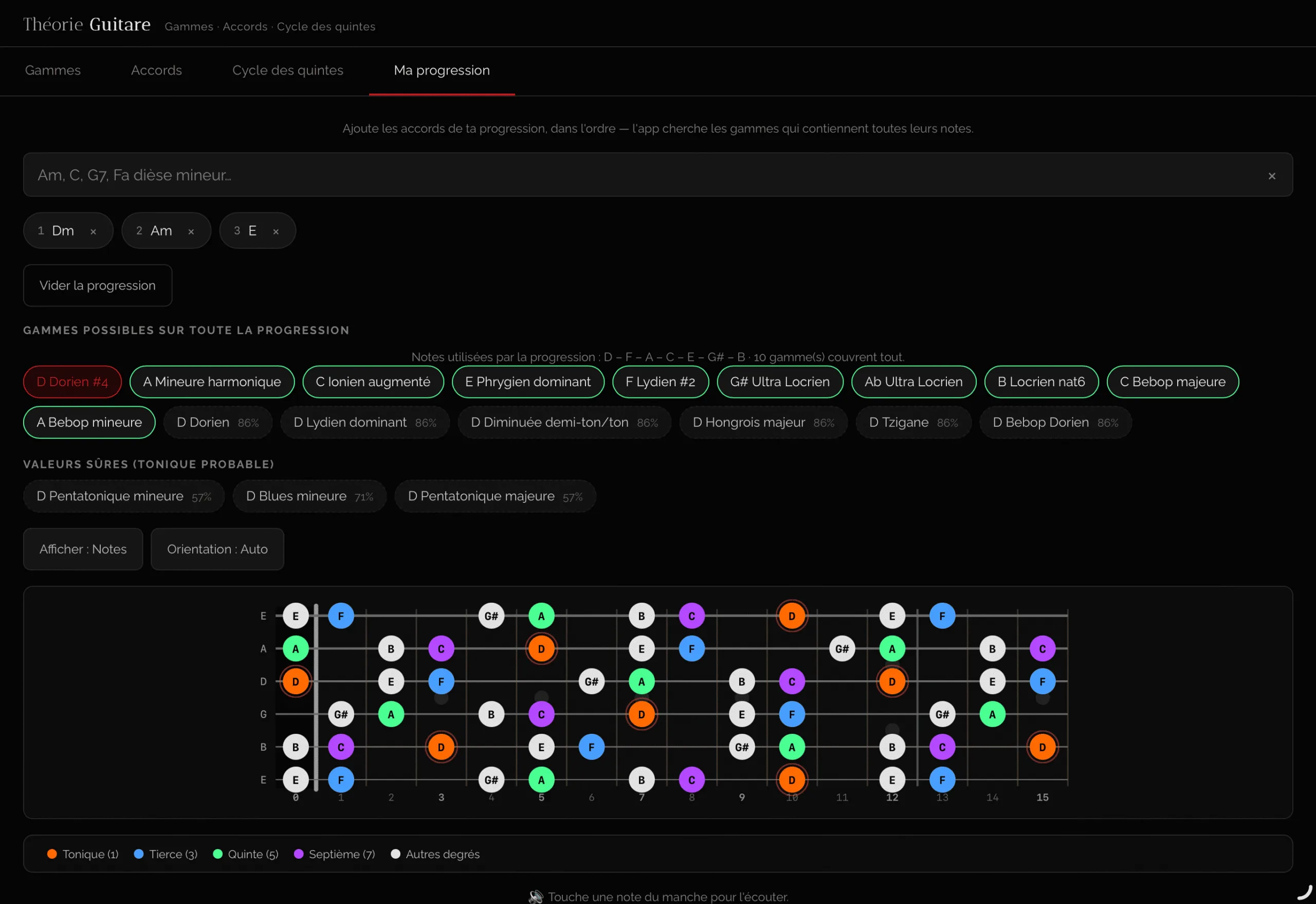Toggle Afficher : Notes display mode
Screen dimensions: 1316x904
point(83,549)
